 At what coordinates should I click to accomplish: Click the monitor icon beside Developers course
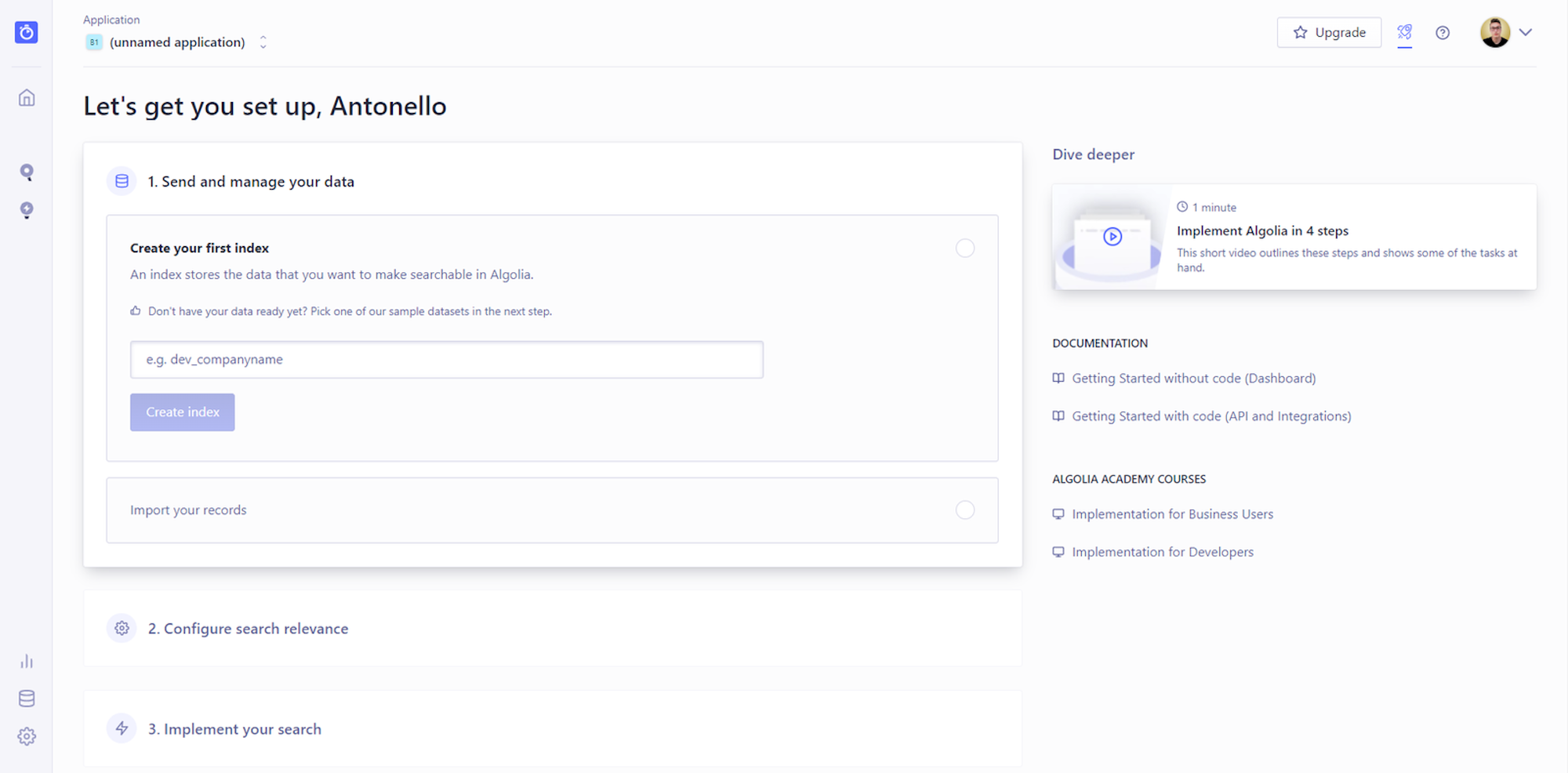pos(1058,552)
